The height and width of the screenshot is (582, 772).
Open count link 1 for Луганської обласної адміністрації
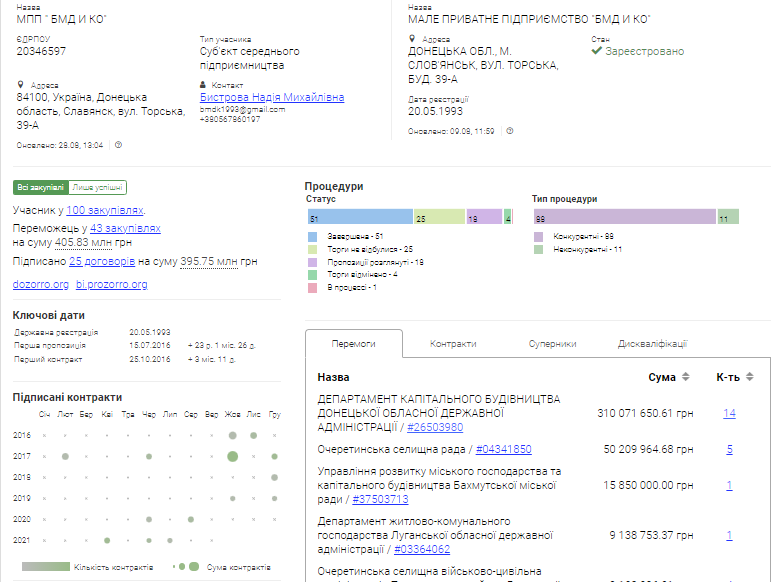[729, 535]
